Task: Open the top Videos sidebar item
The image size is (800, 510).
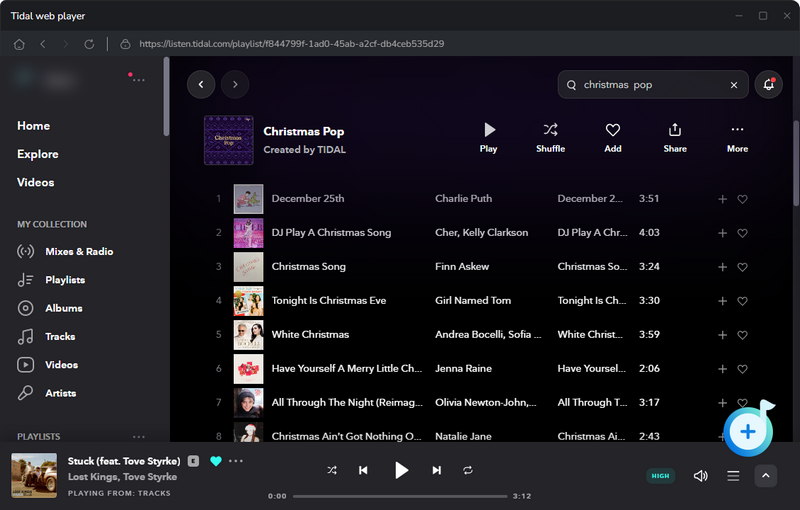Action: [x=36, y=183]
